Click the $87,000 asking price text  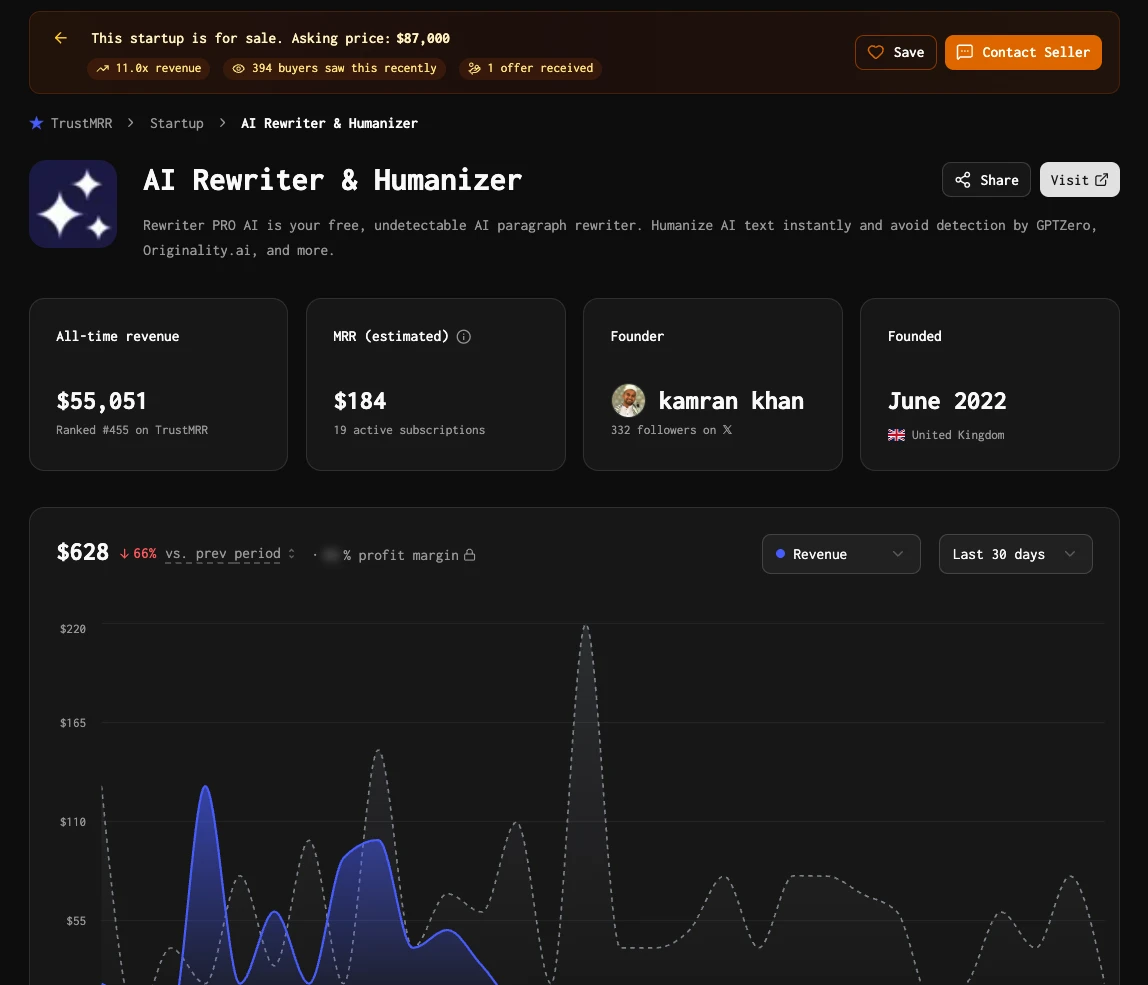click(423, 38)
